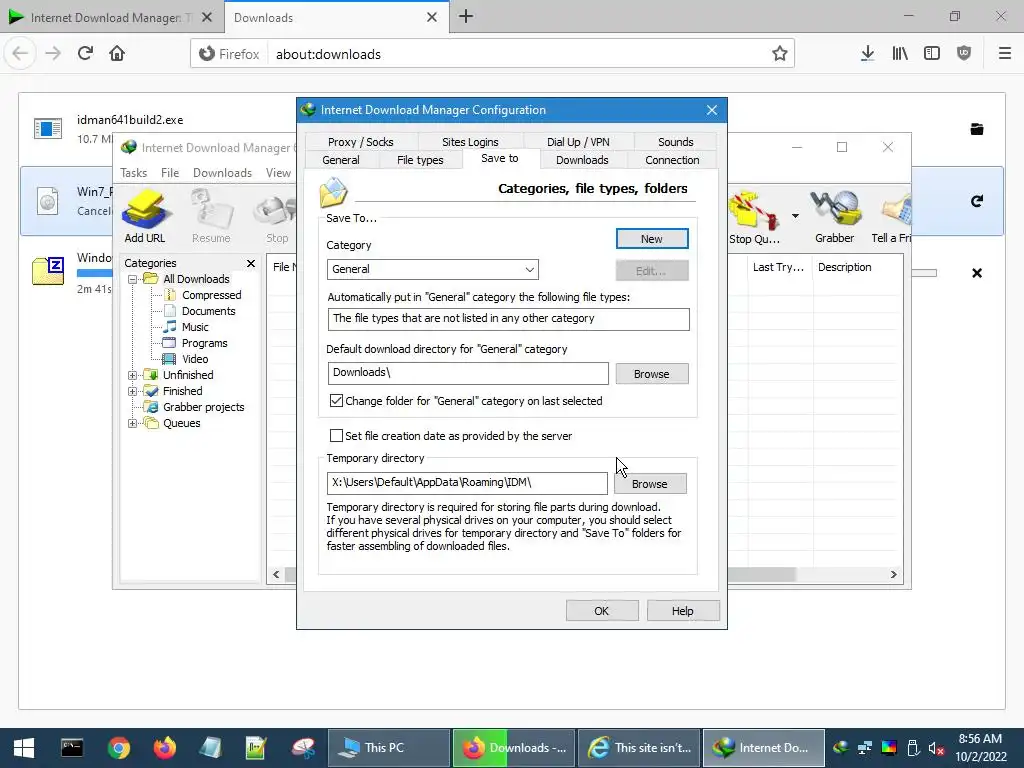Click the Help button in configuration
The width and height of the screenshot is (1024, 768).
[x=682, y=611]
